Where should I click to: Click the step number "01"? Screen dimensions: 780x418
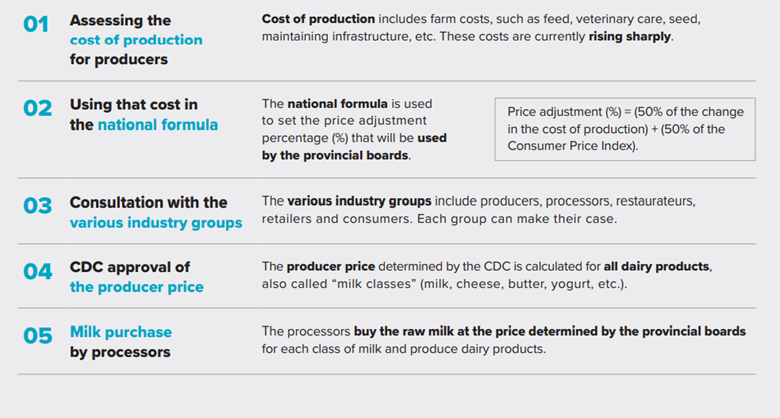pos(37,24)
